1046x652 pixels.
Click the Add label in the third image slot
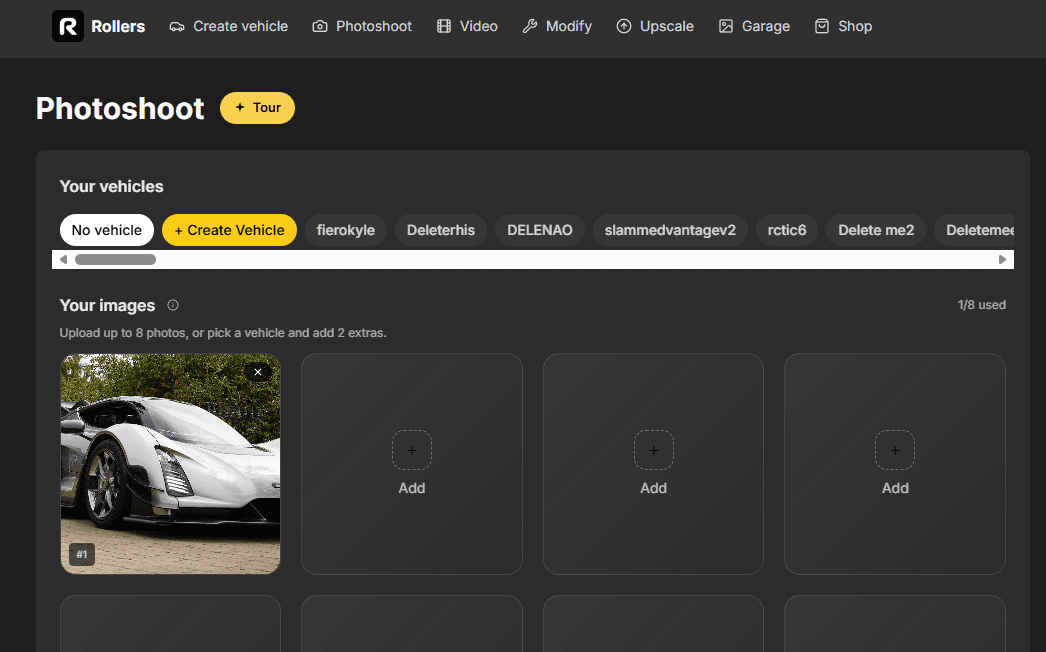(654, 488)
